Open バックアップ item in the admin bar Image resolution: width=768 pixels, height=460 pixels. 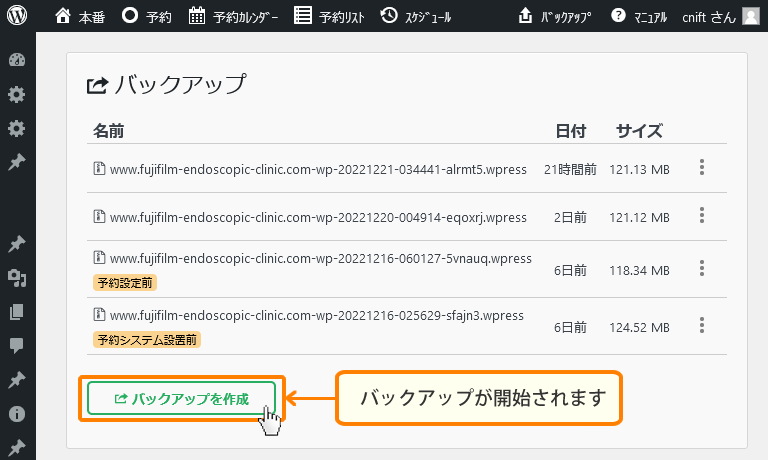coord(554,16)
